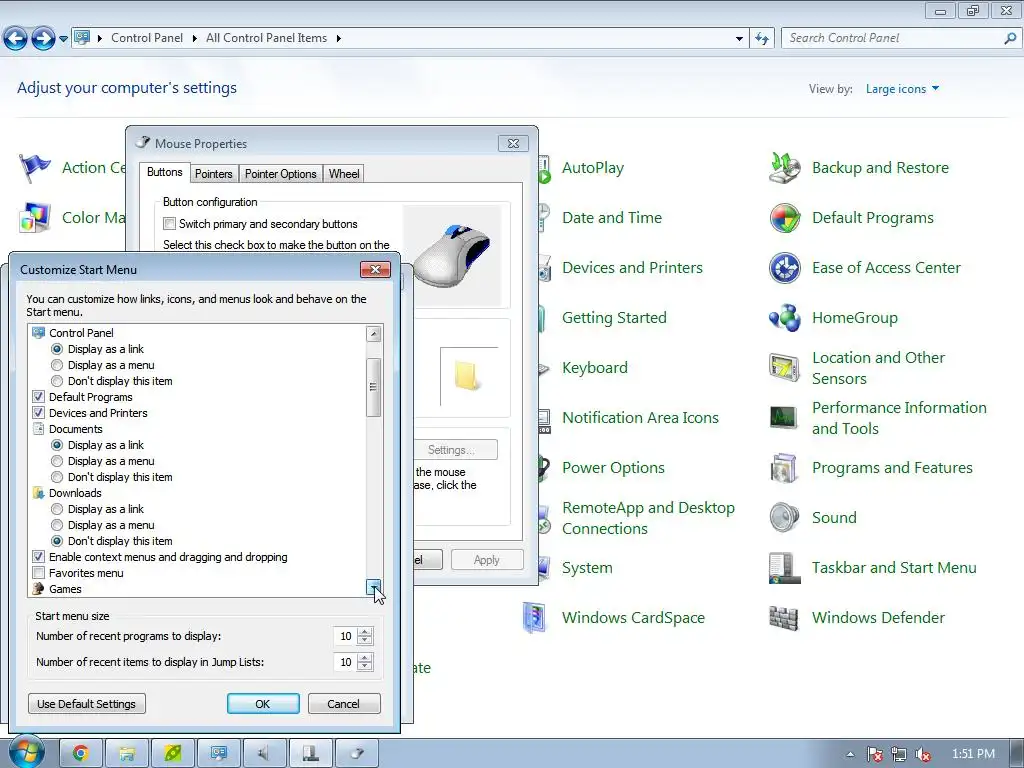The width and height of the screenshot is (1024, 768).
Task: Click the Back navigation arrow
Action: point(16,39)
